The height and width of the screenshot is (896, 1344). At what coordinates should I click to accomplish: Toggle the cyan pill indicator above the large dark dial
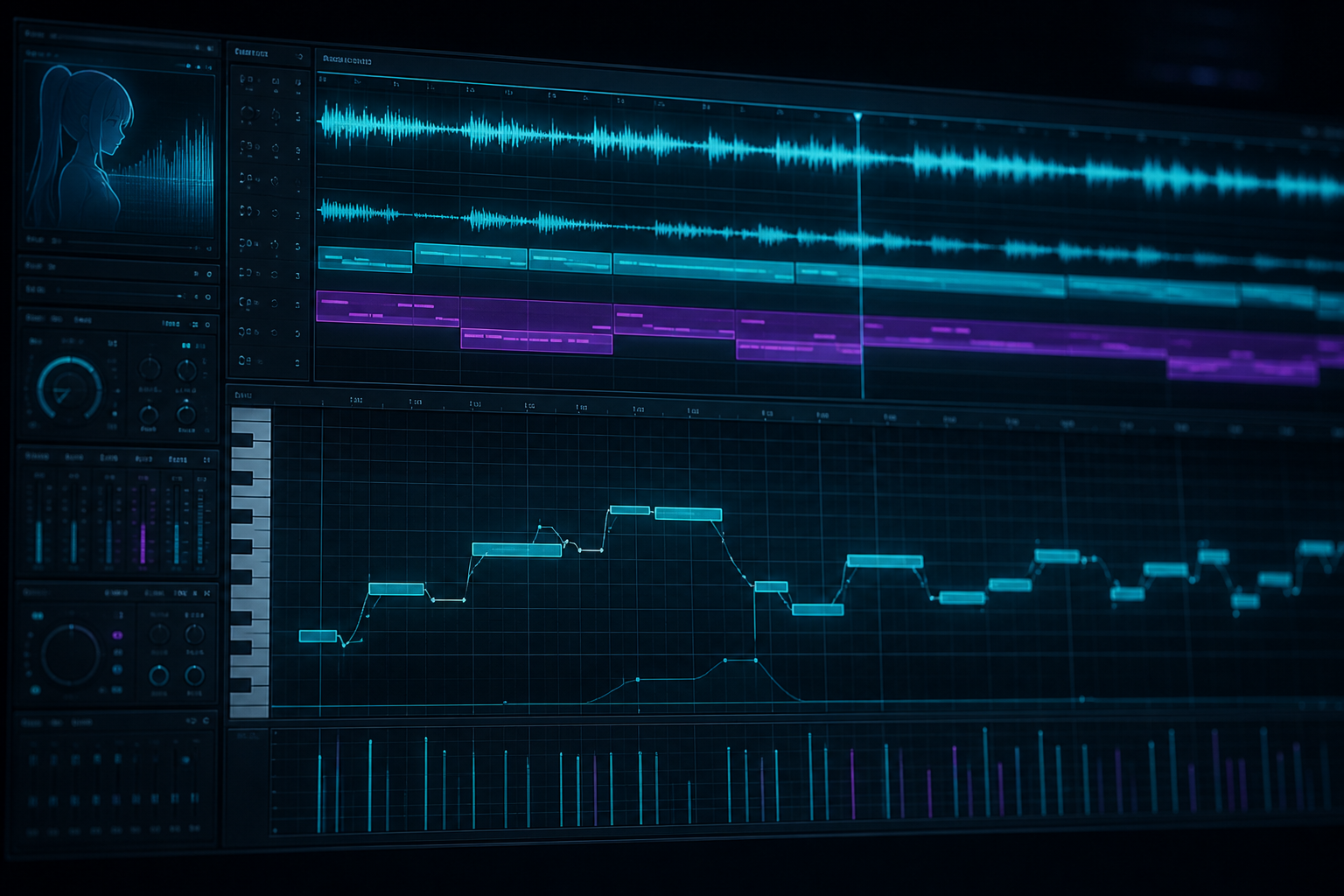pos(37,616)
